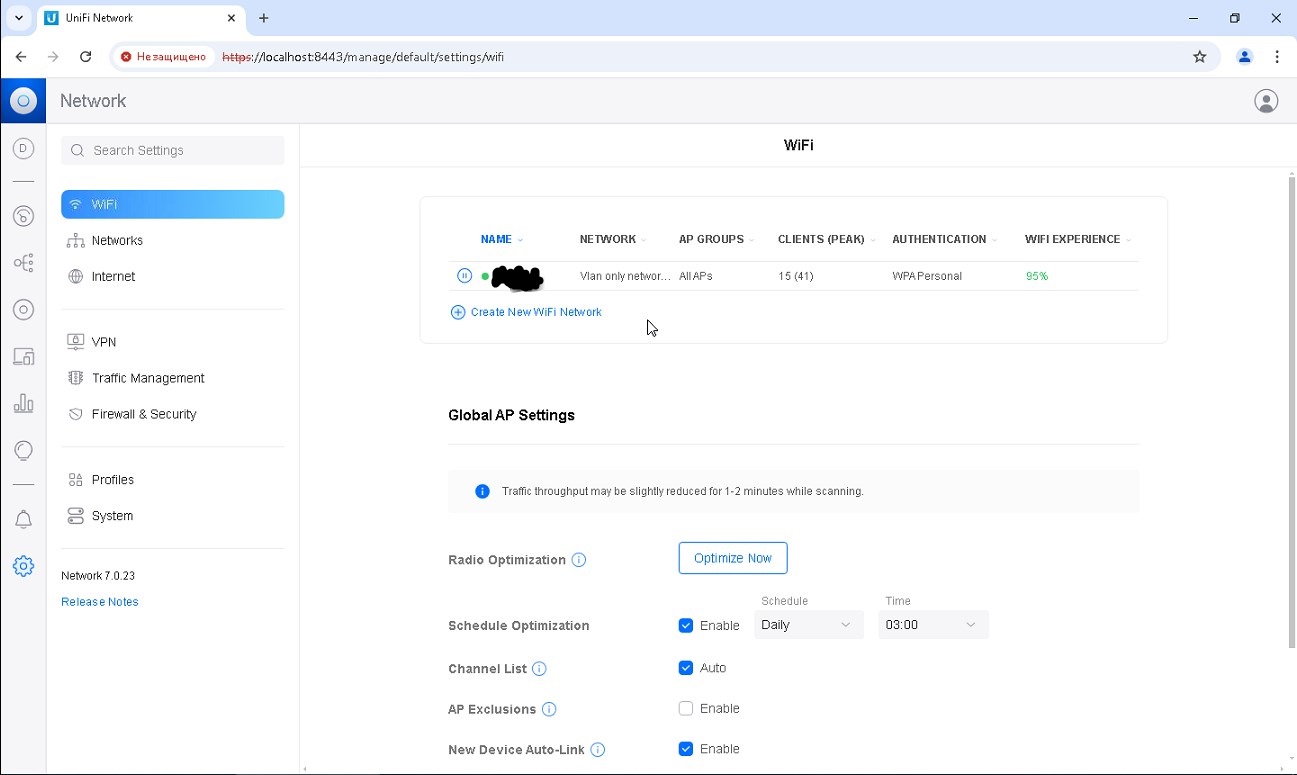This screenshot has width=1297, height=775.
Task: Click the Search Settings input field
Action: [x=173, y=150]
